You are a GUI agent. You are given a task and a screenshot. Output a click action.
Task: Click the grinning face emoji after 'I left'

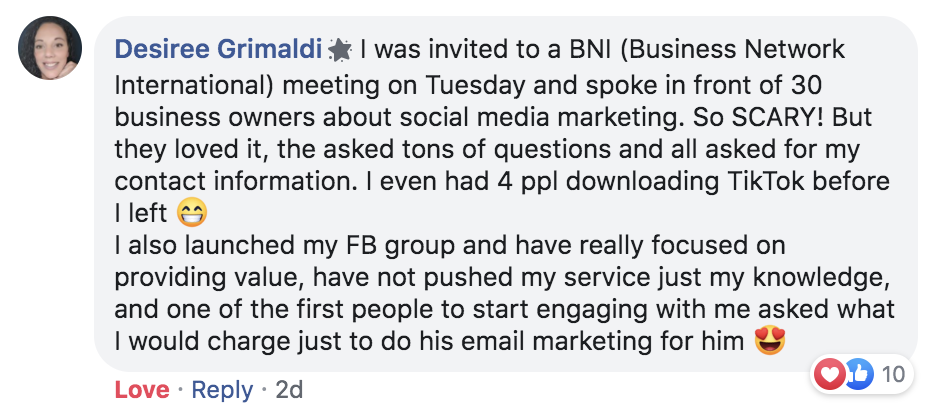pos(190,212)
